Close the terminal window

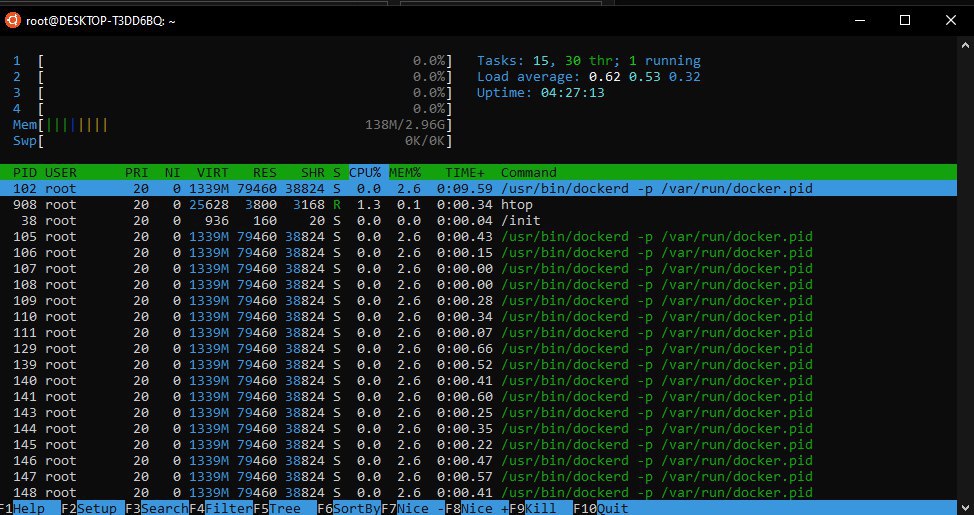pos(950,21)
